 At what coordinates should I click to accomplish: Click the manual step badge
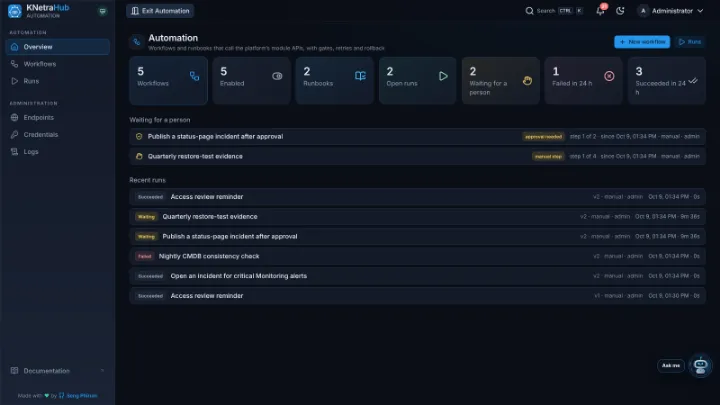click(x=548, y=156)
